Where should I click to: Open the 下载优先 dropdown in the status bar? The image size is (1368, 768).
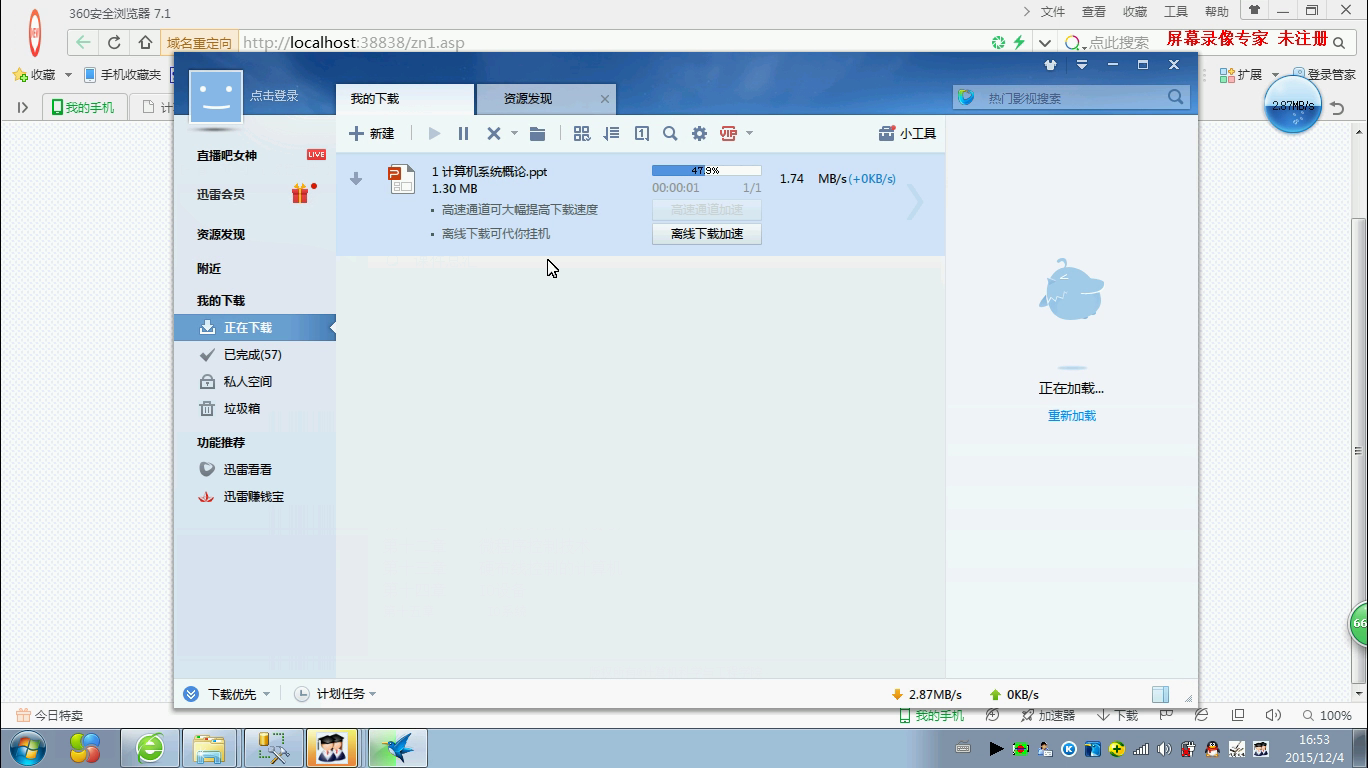click(239, 694)
